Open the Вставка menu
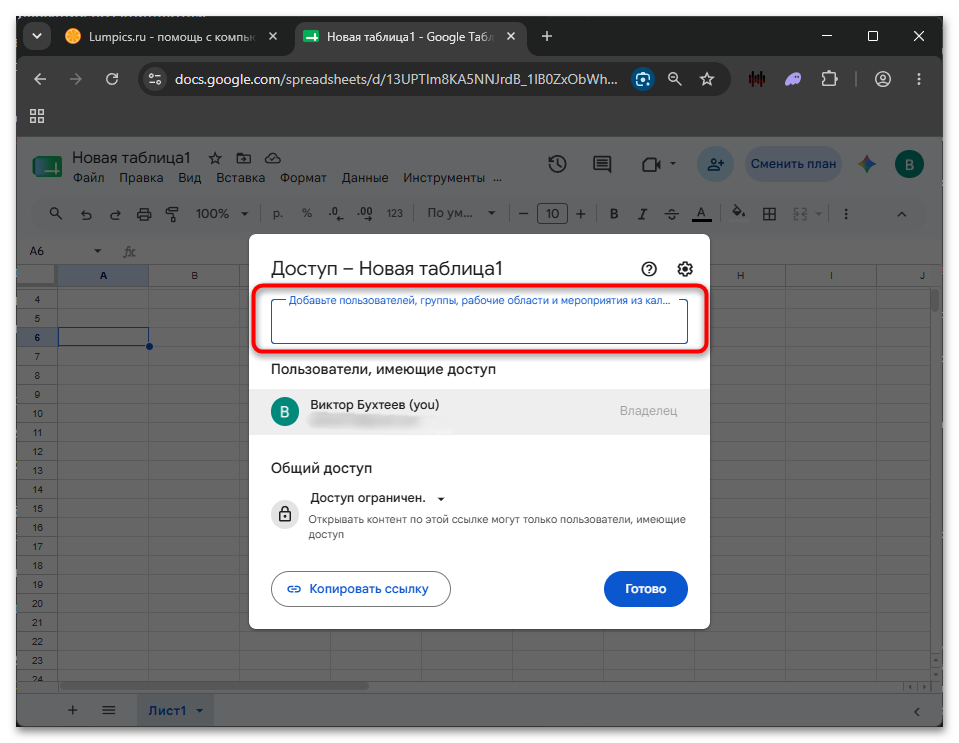Image resolution: width=959 pixels, height=743 pixels. 240,178
